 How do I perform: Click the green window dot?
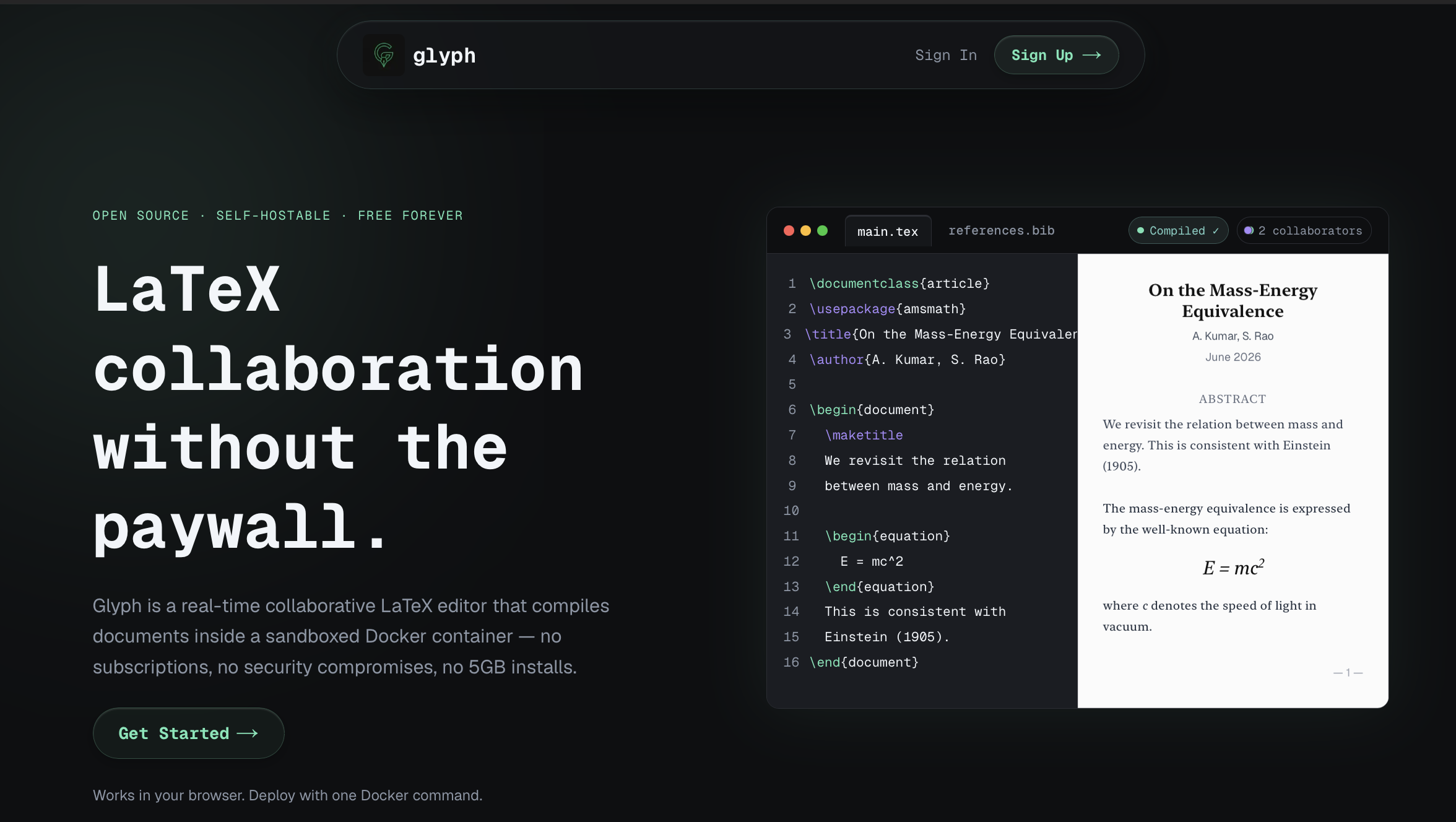point(822,230)
